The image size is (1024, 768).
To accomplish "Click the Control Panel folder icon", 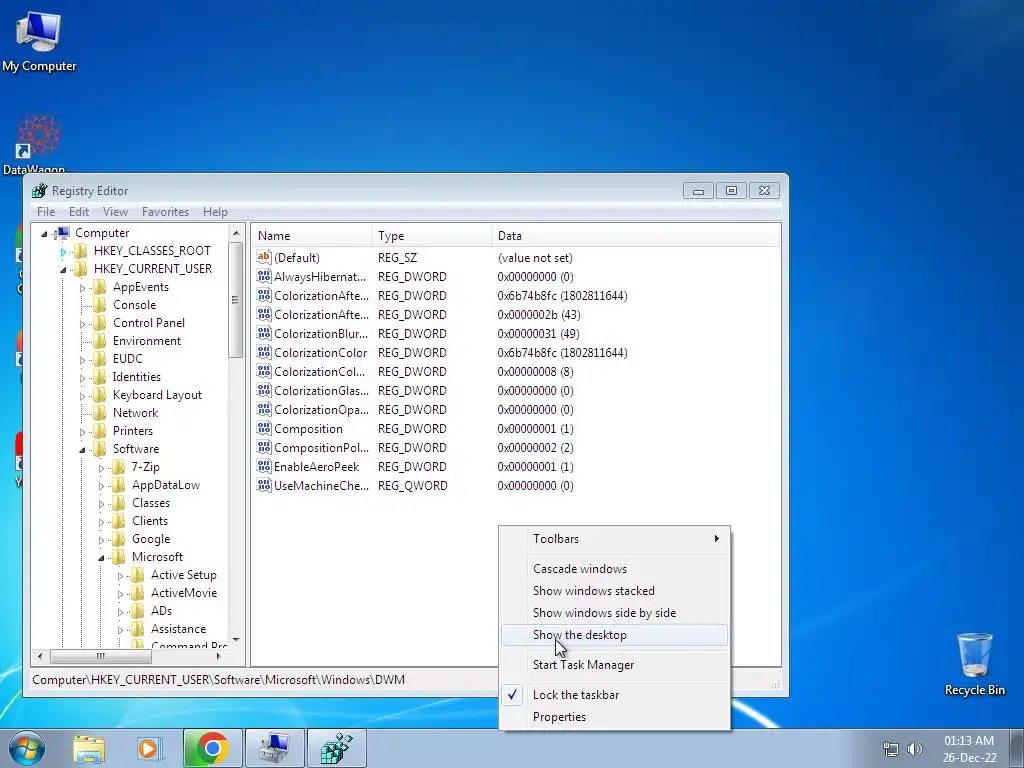I will point(99,323).
